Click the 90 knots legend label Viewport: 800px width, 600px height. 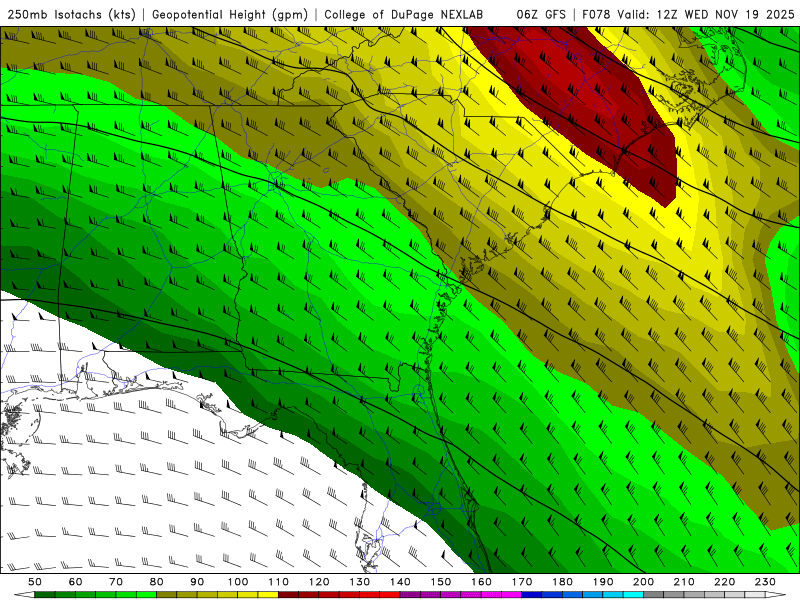point(197,582)
